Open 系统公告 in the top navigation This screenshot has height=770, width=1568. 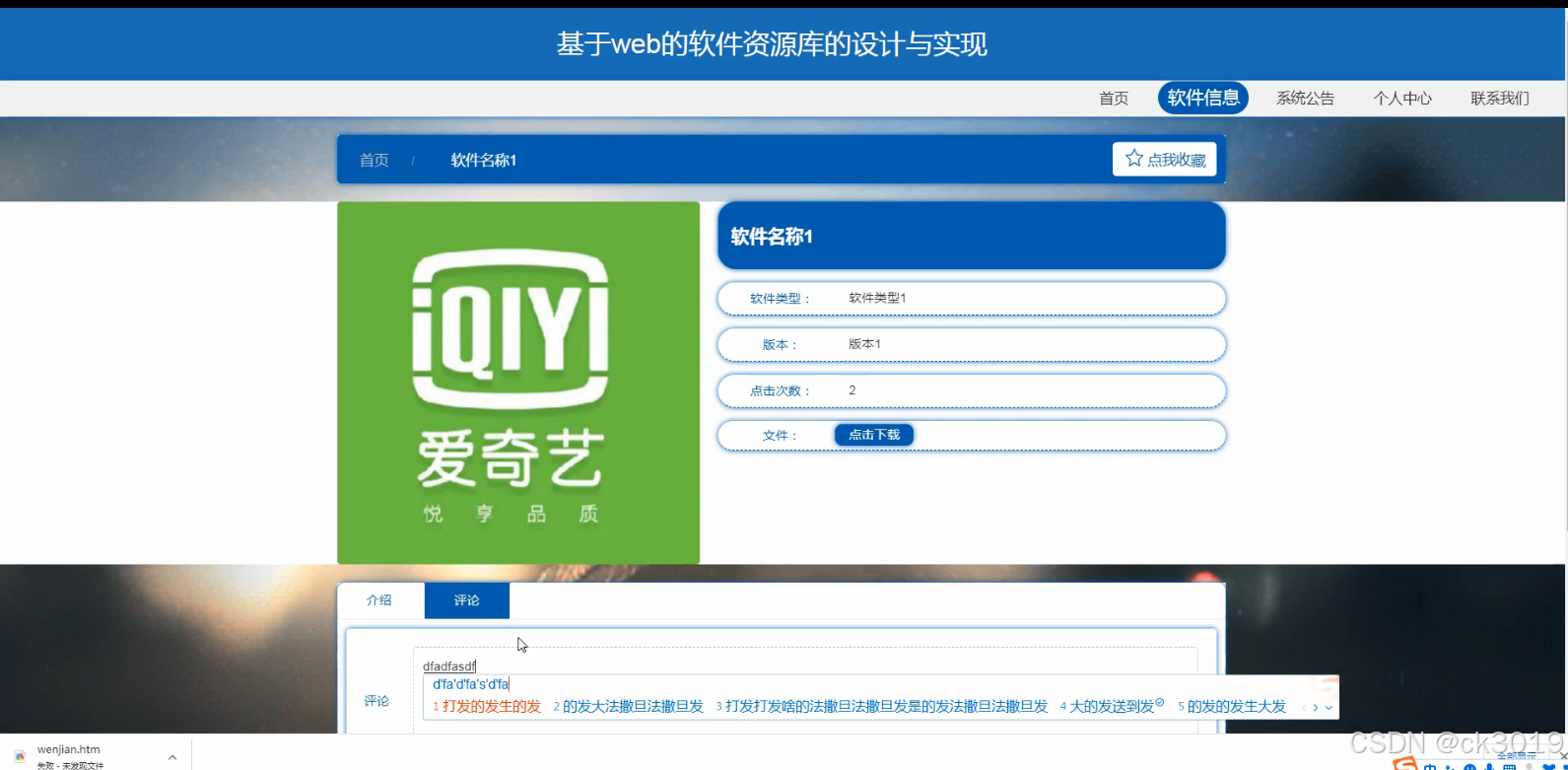pyautogui.click(x=1305, y=99)
